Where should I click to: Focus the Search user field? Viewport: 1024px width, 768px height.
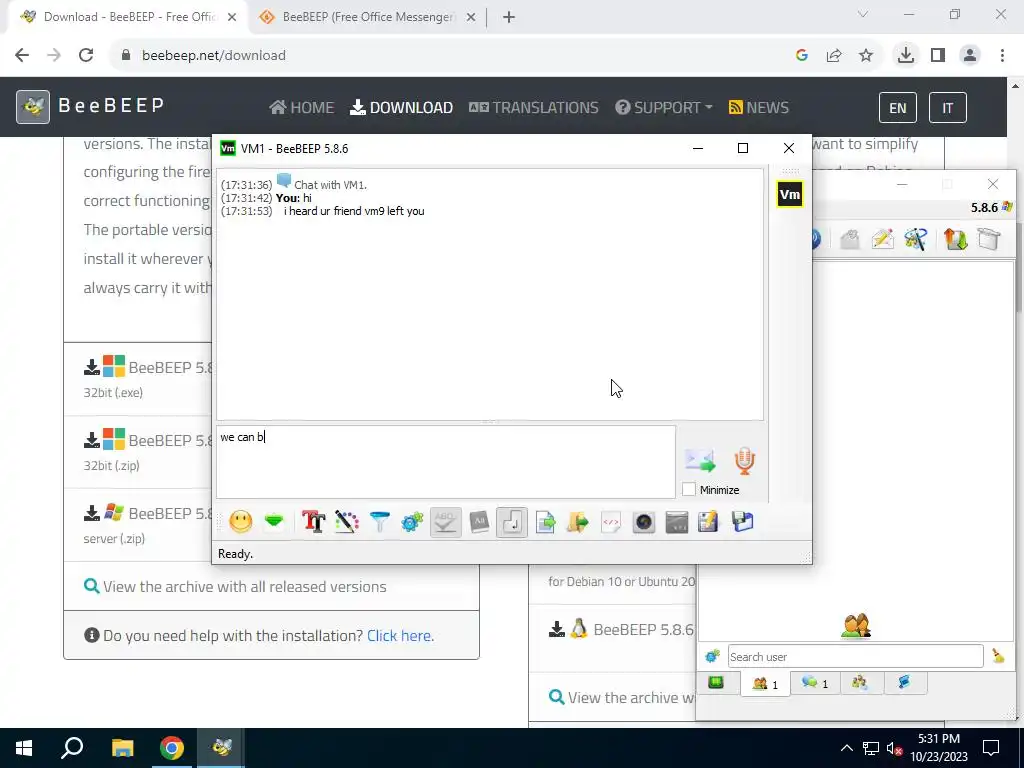pos(856,656)
